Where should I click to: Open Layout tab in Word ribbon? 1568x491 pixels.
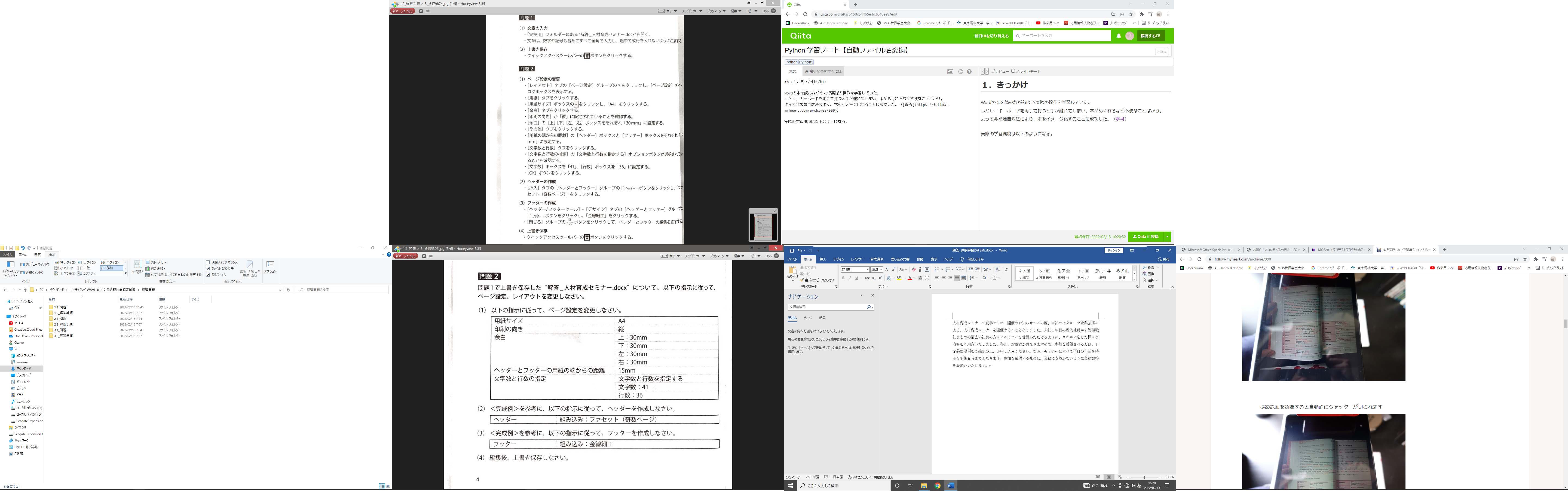[857, 259]
